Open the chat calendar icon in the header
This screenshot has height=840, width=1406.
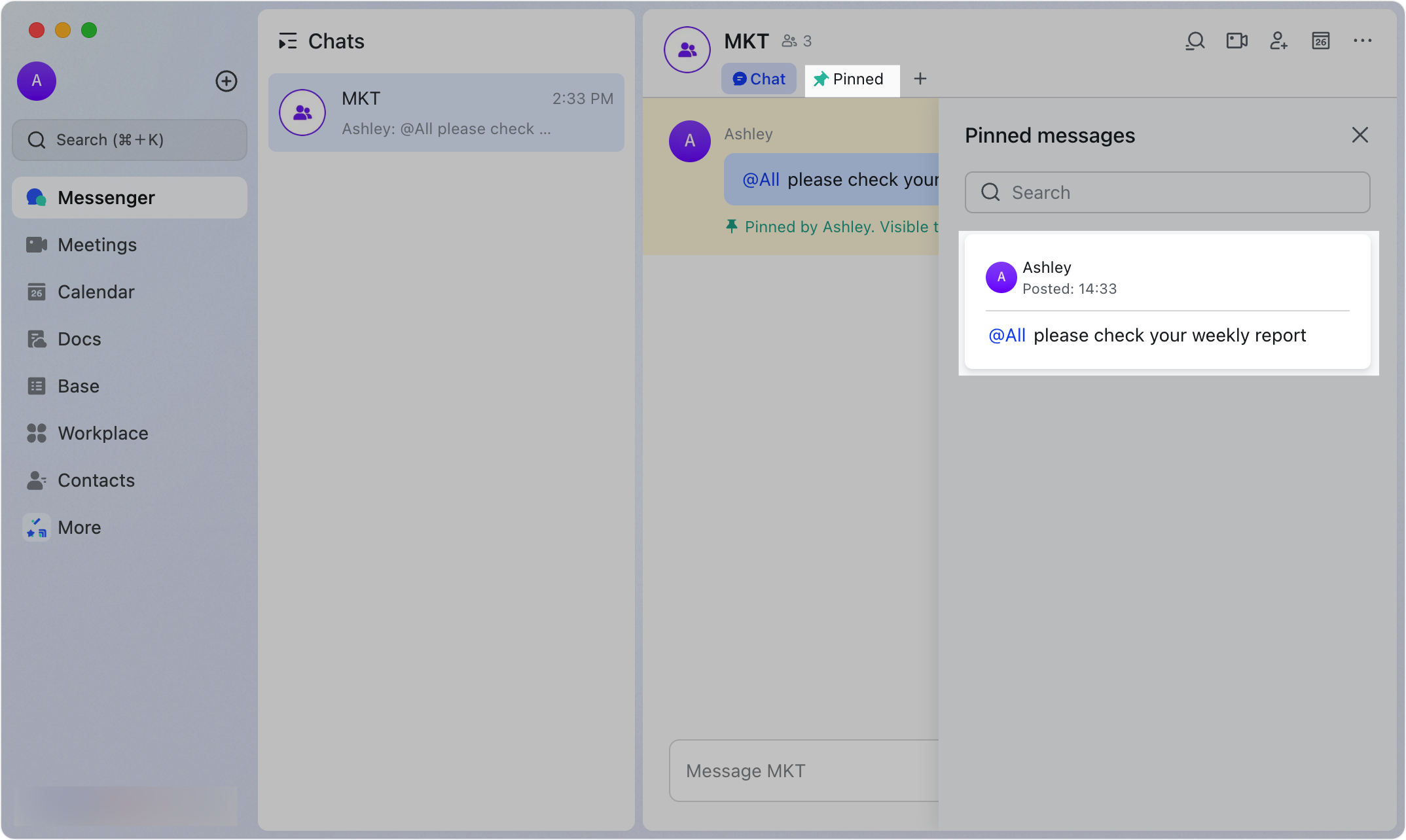point(1320,41)
